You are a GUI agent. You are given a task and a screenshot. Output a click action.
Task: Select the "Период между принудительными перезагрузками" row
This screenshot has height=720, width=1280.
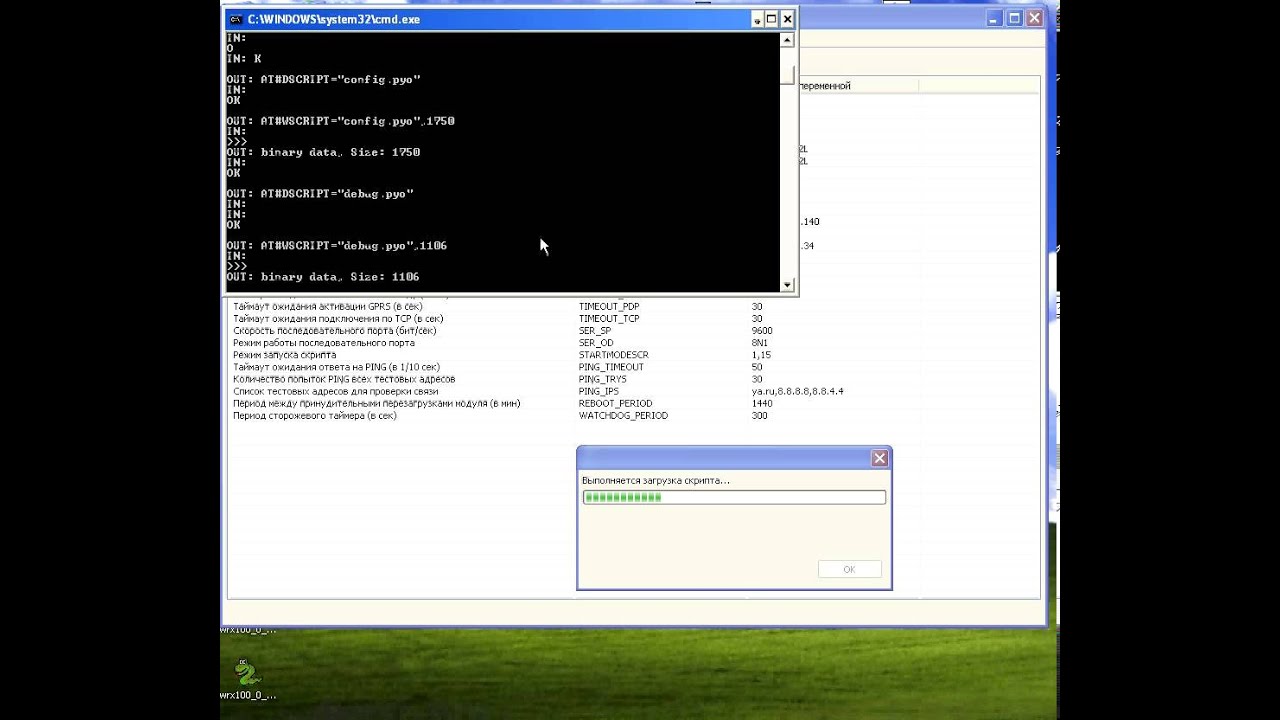634,403
